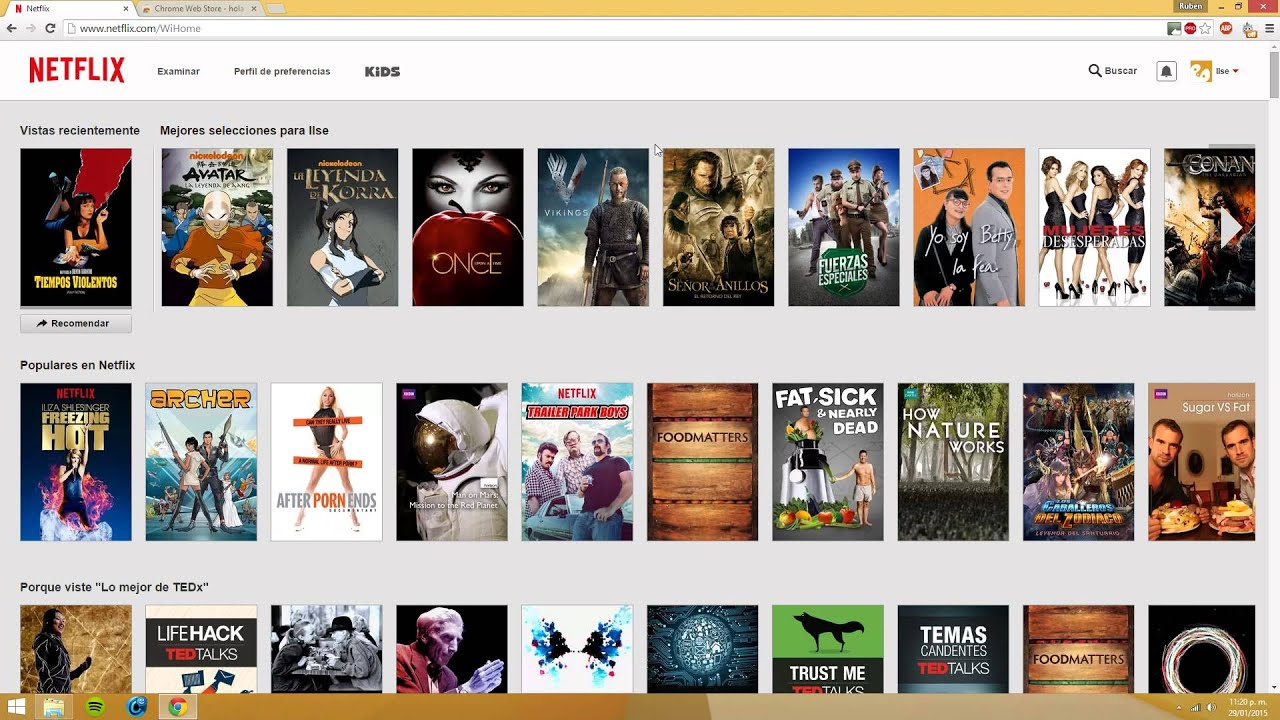Expand the Ilse profile dropdown arrow
The image size is (1280, 720).
tap(1236, 71)
